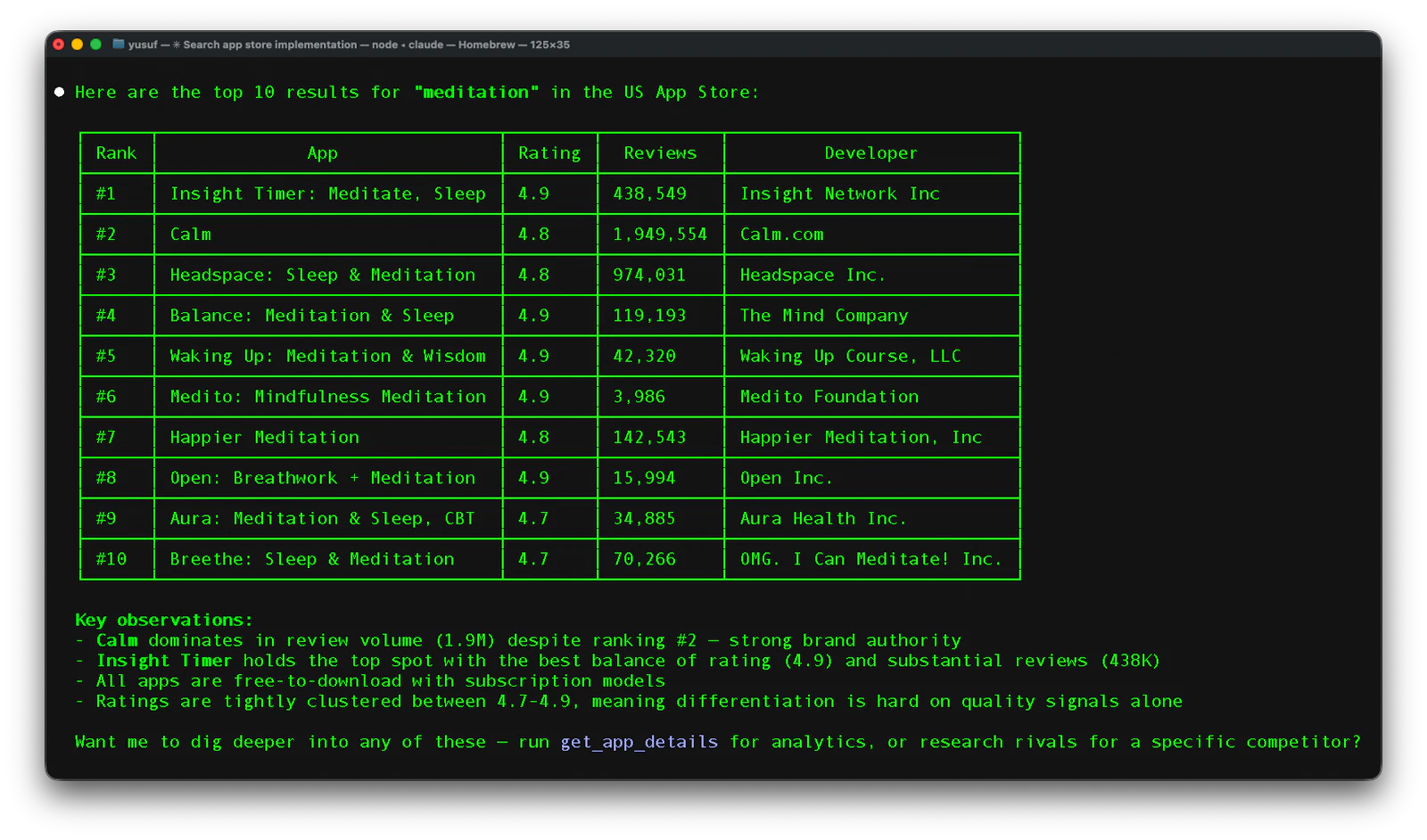Screen dimensions: 1427x840
Task: Click the 'Developer' column header
Action: (x=870, y=153)
